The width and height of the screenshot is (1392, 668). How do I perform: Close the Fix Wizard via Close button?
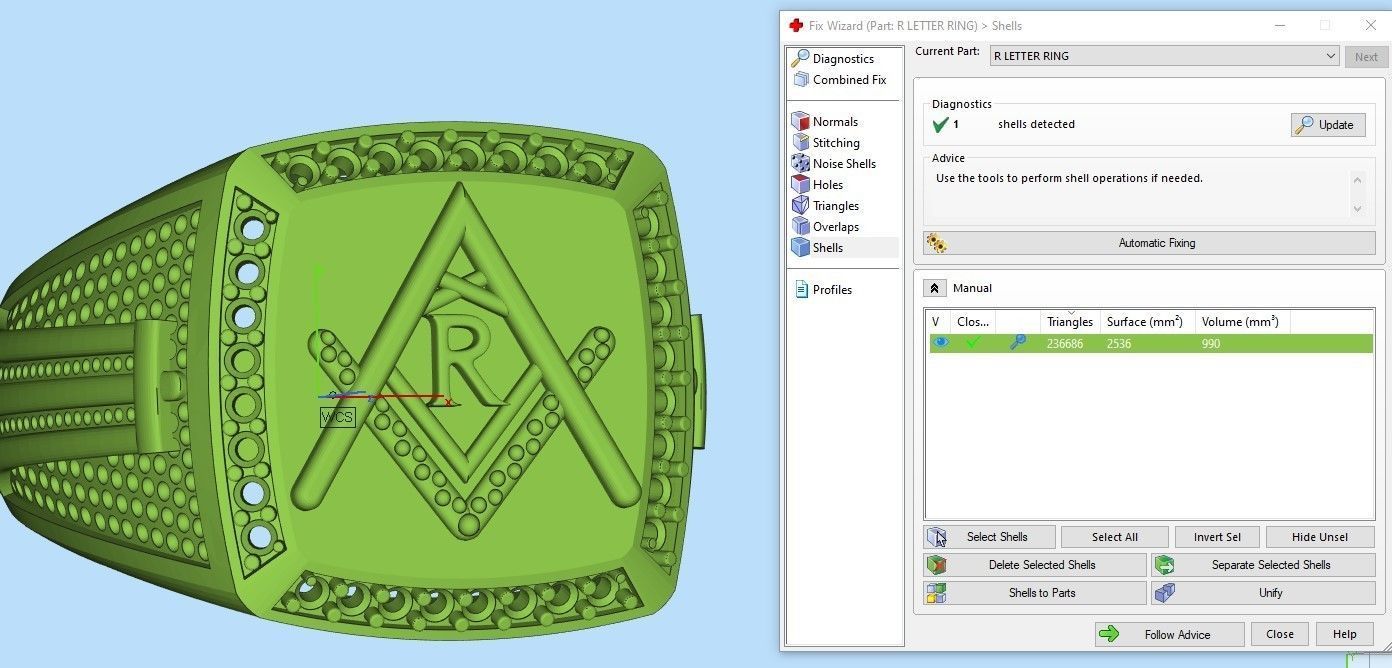pos(1279,635)
